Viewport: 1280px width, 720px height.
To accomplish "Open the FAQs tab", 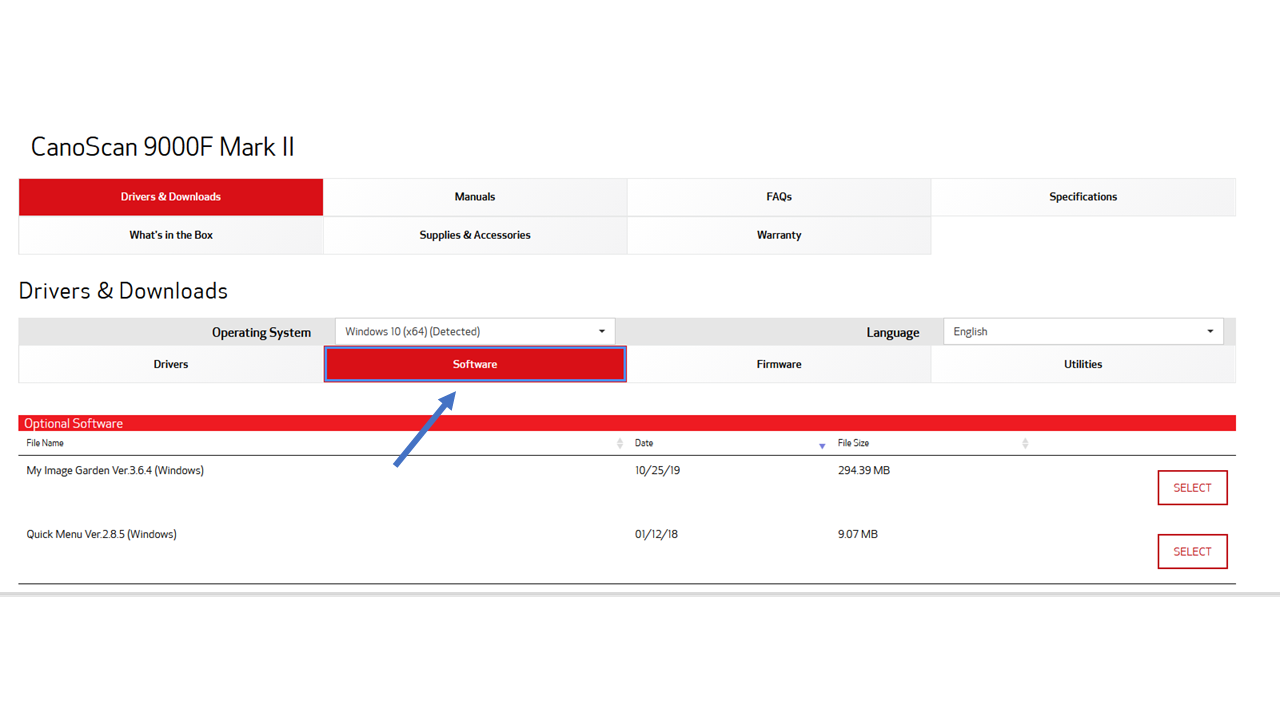I will [x=779, y=197].
